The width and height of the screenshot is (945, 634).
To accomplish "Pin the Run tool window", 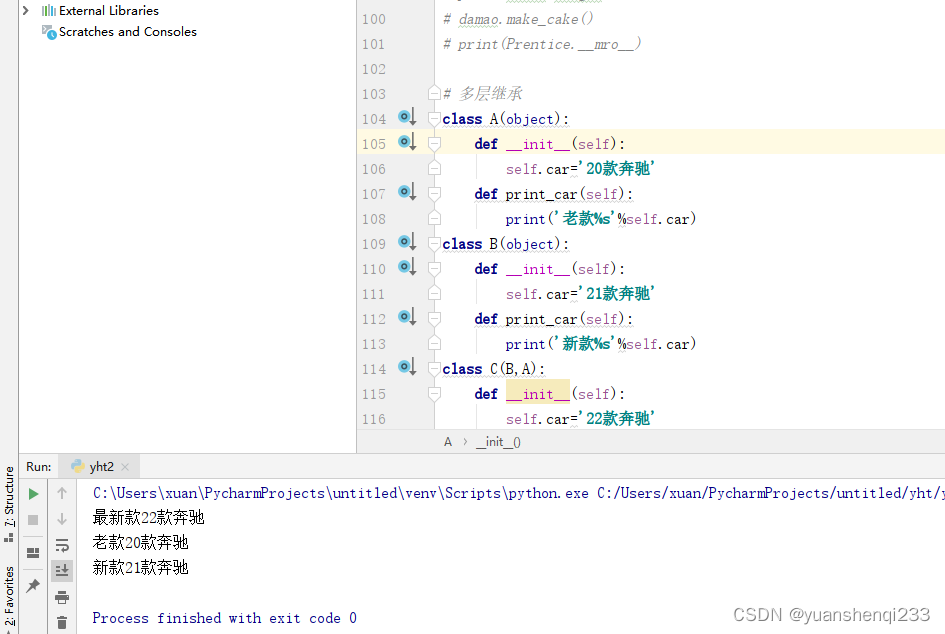I will point(33,584).
